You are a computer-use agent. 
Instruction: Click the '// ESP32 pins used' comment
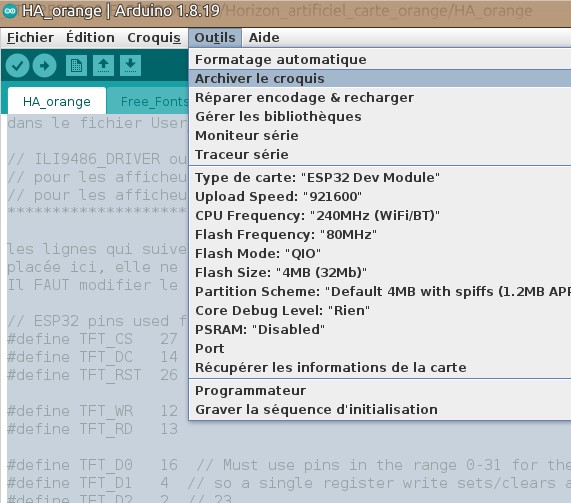(97, 321)
